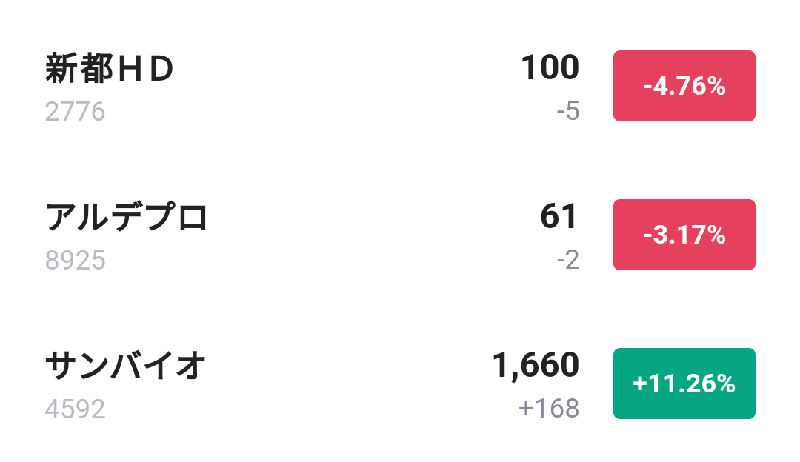This screenshot has width=800, height=462.
Task: Click the red -4.76% change badge
Action: point(684,86)
